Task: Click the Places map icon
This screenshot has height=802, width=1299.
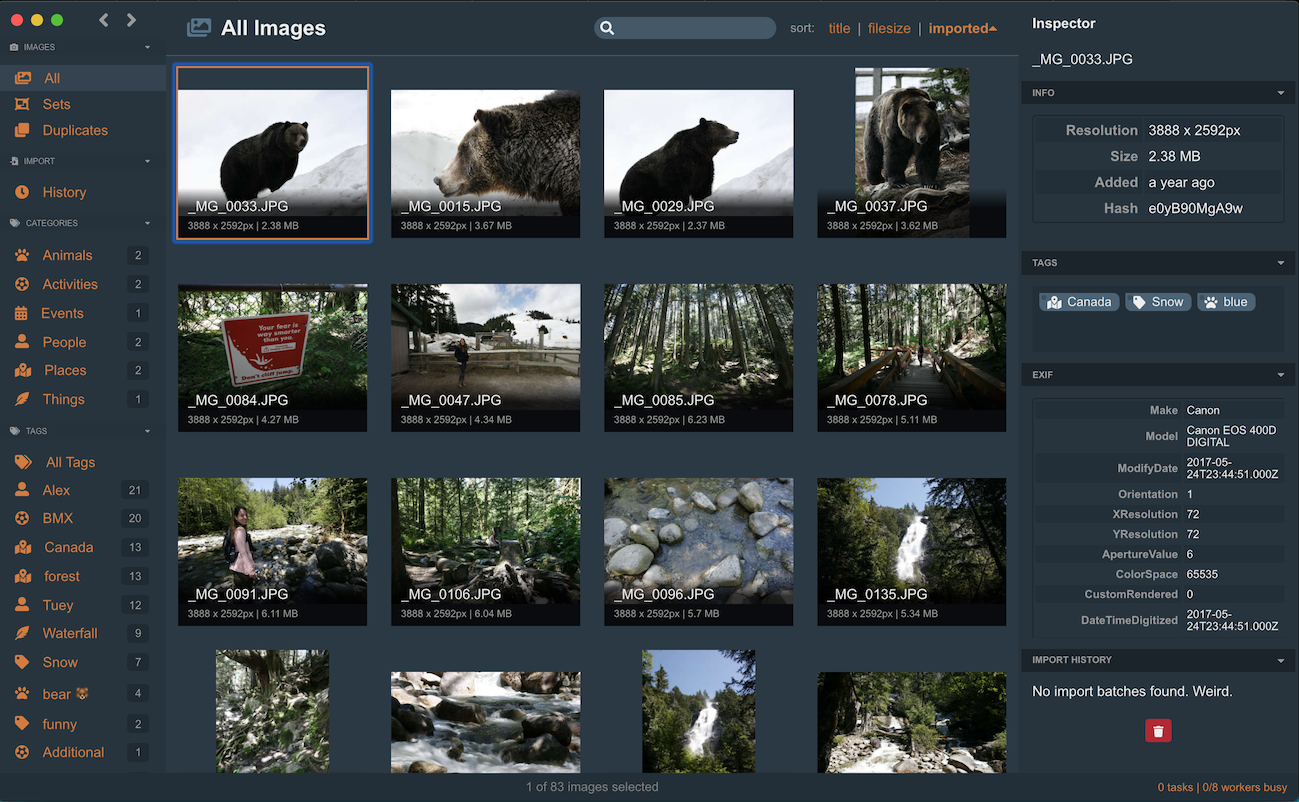Action: [23, 370]
